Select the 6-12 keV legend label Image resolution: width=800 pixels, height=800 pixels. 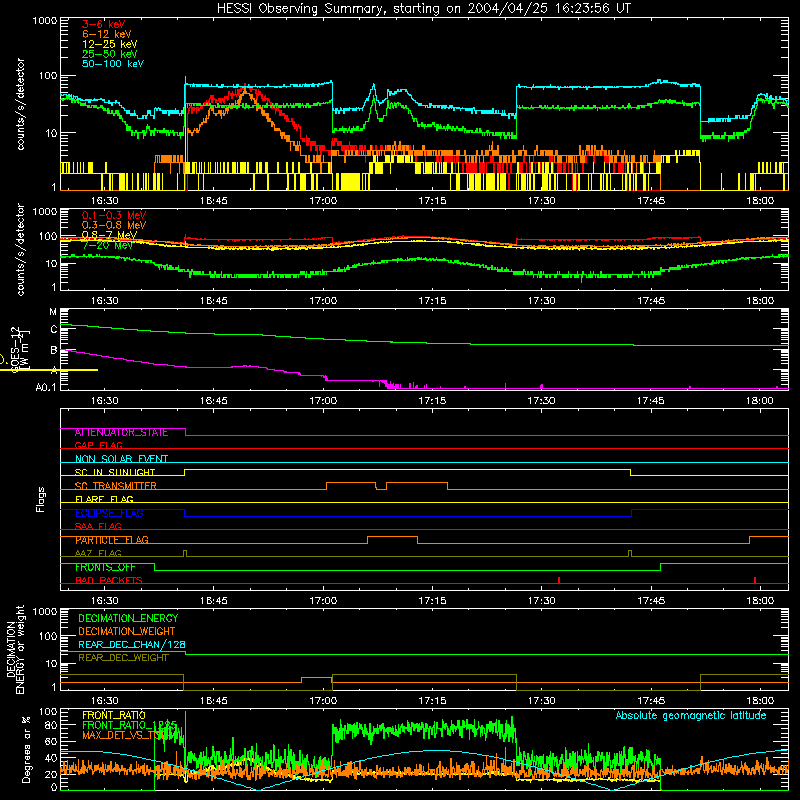(107, 34)
